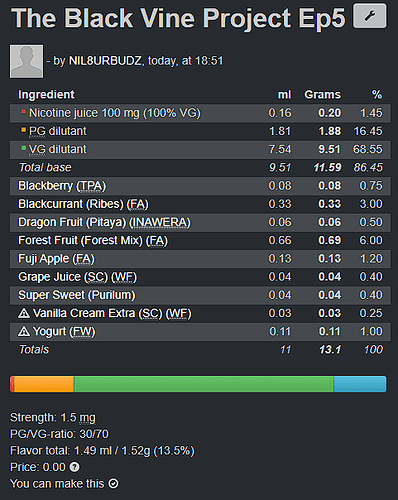The image size is (398, 500).
Task: Open Yogurt (FW) flavor page
Action: pos(64,332)
